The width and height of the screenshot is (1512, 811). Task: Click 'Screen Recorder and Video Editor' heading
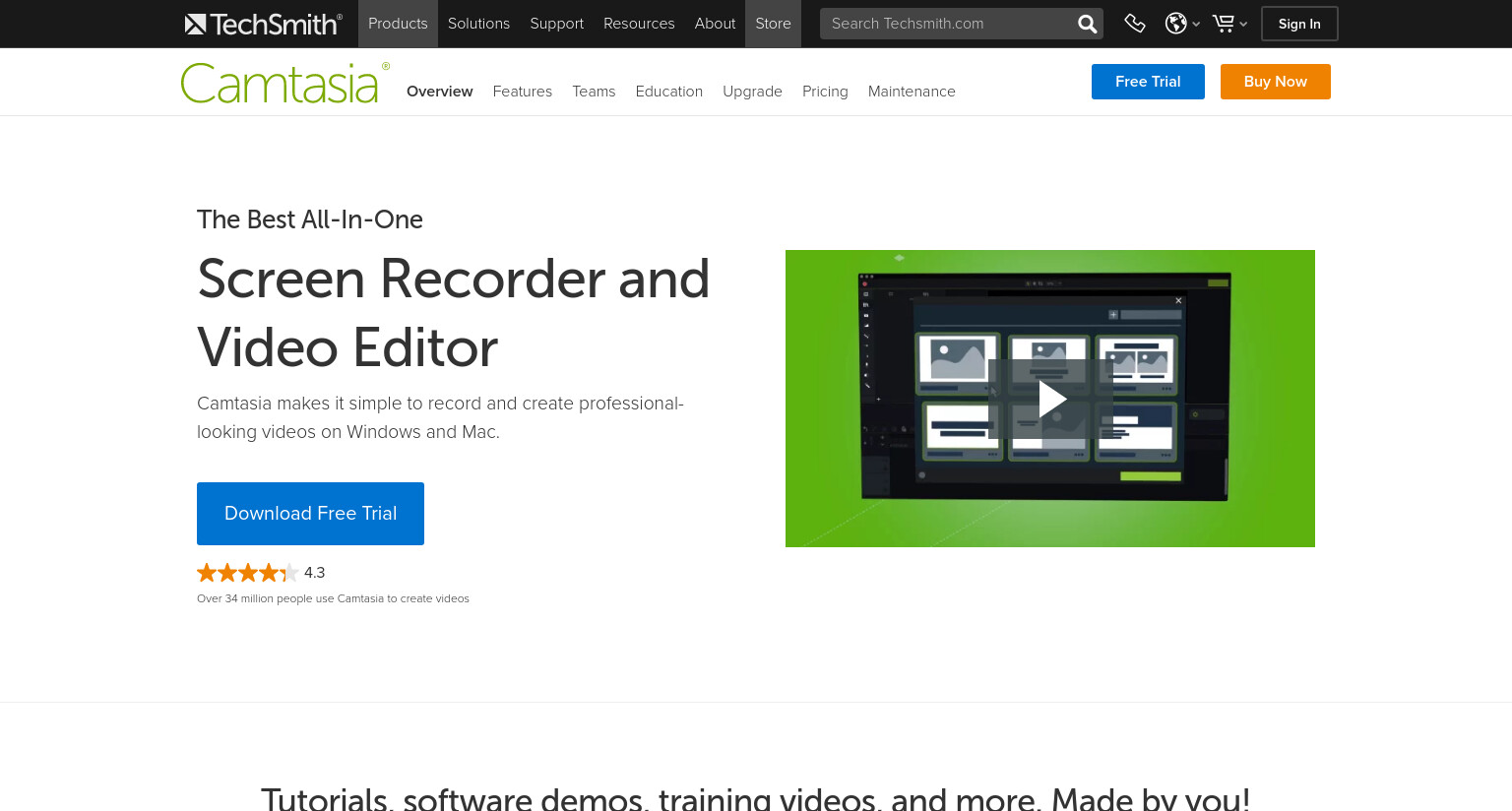[x=453, y=313]
